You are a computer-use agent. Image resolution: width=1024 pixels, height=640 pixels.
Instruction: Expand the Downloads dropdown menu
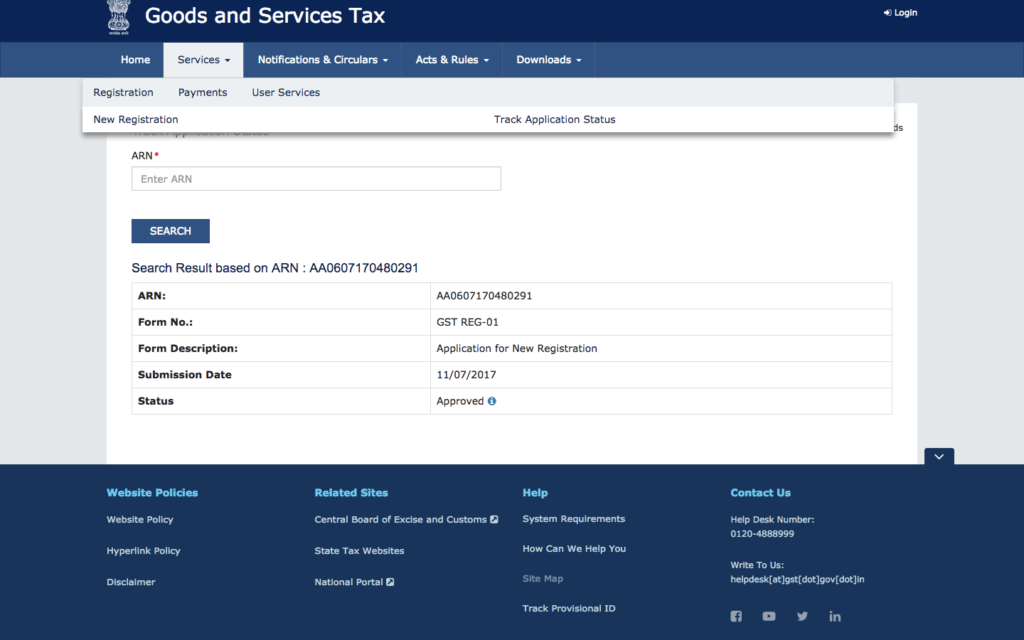pyautogui.click(x=549, y=60)
